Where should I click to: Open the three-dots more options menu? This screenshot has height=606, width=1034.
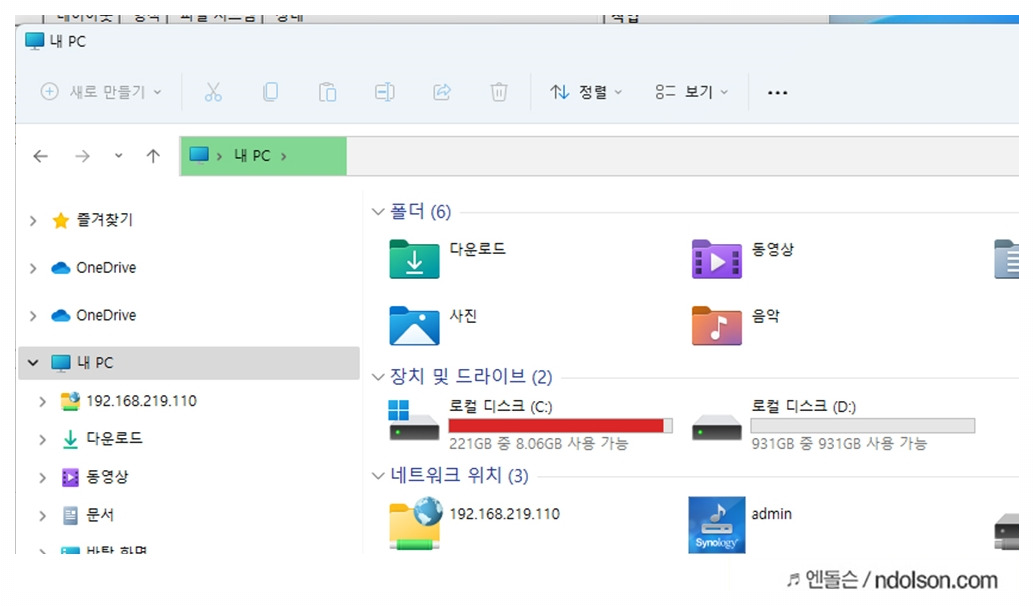tap(777, 92)
